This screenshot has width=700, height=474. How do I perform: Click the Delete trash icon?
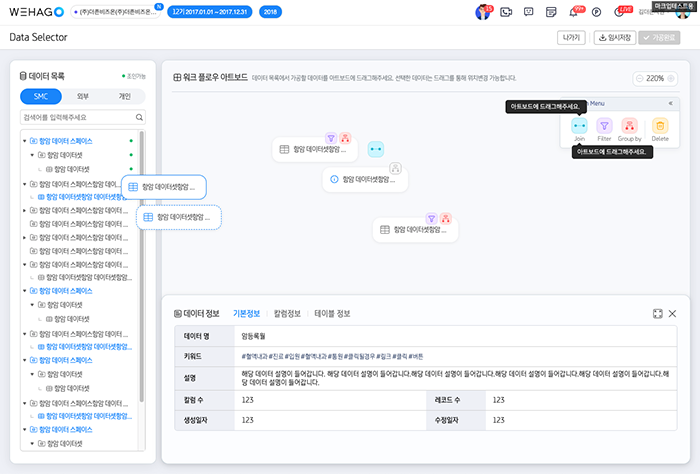660,126
